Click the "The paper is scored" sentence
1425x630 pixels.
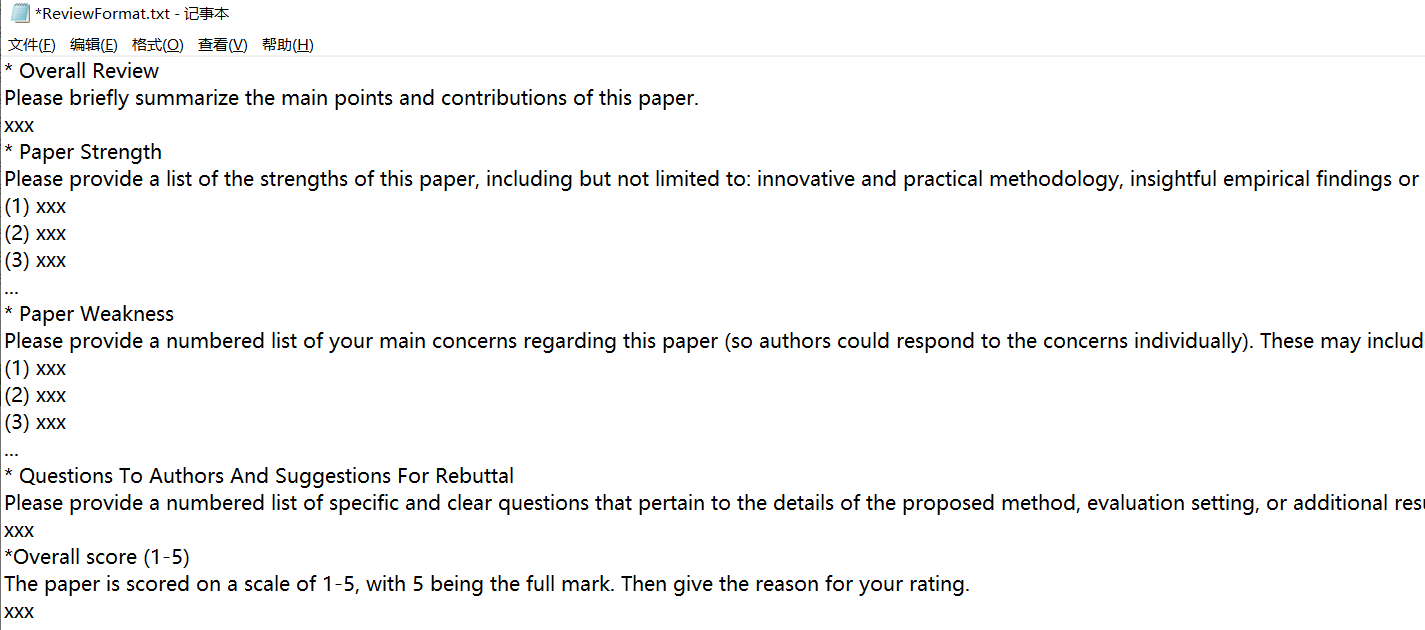(x=486, y=584)
